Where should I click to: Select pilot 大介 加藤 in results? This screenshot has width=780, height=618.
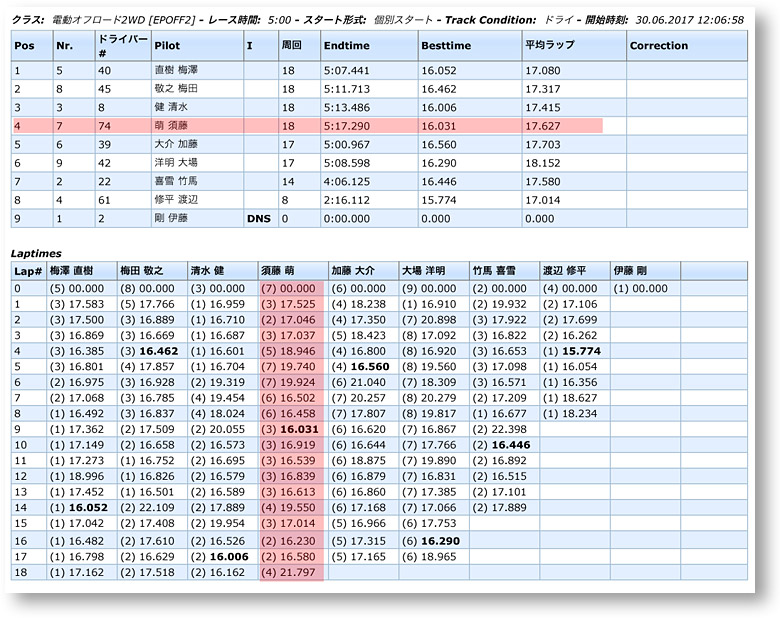(x=176, y=144)
